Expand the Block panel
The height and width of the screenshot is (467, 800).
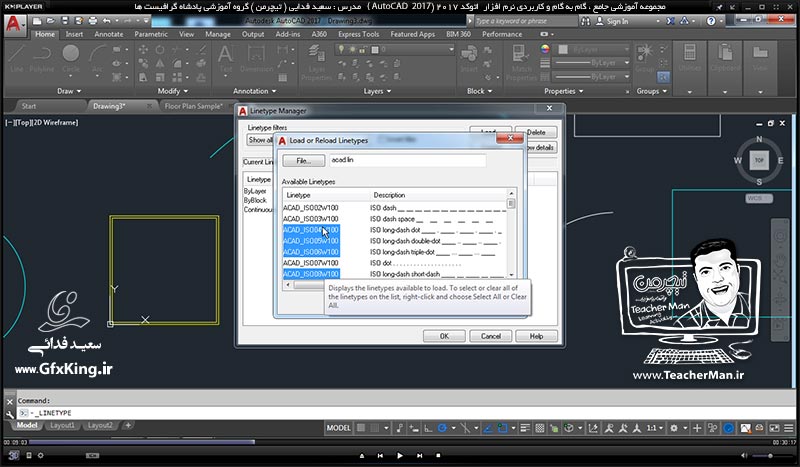coord(480,91)
